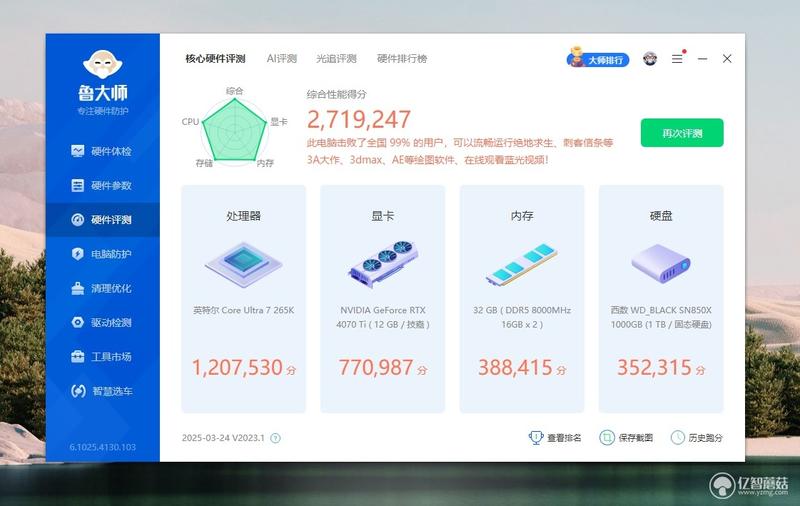Click the 内存 card title
Viewport: 800px width, 506px height.
pyautogui.click(x=521, y=216)
